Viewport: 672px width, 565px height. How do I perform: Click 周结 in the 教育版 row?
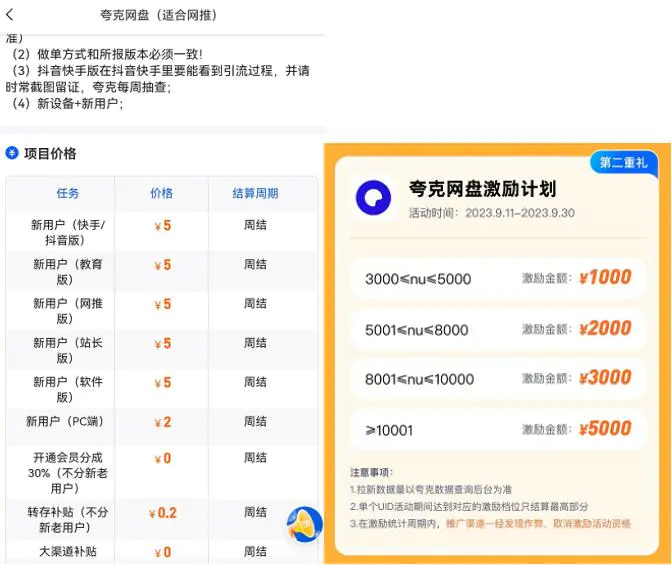point(255,264)
